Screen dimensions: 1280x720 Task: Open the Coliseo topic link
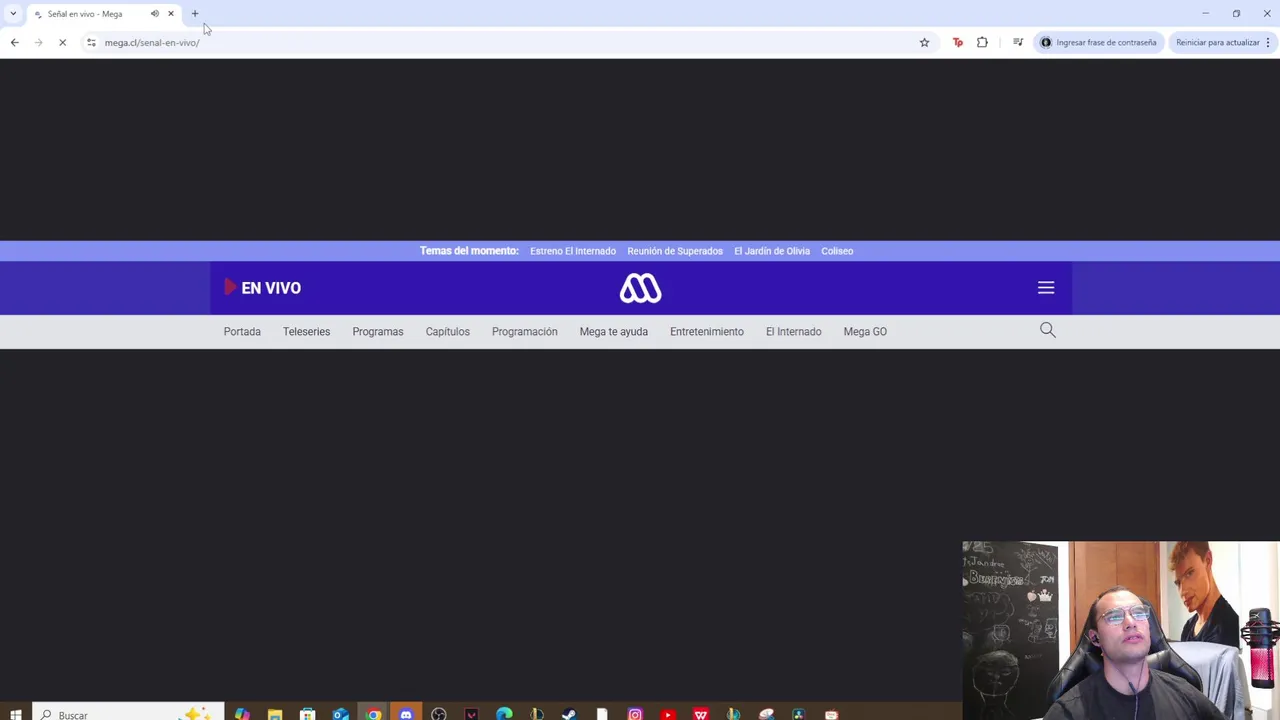(837, 251)
